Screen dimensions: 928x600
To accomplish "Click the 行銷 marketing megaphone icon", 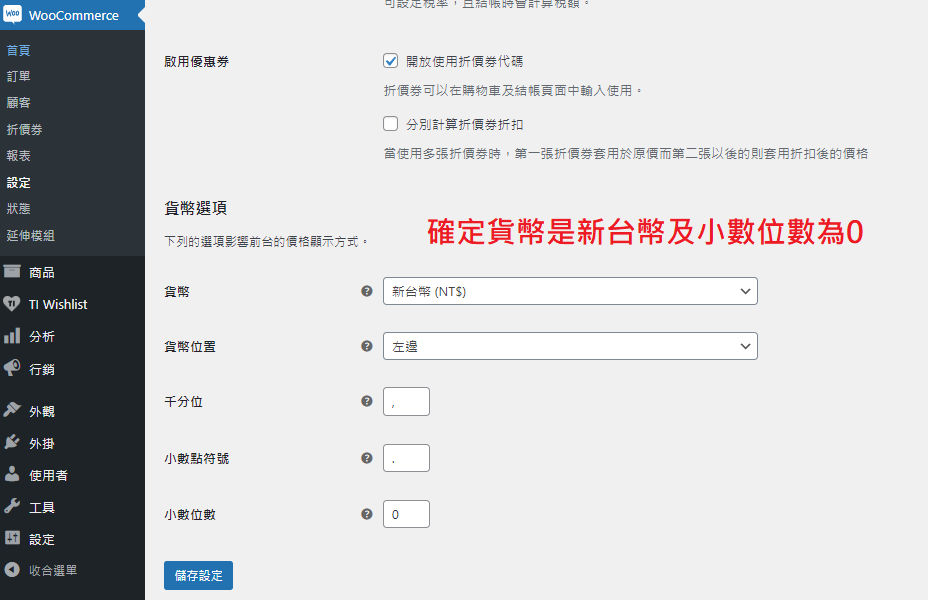I will (13, 369).
